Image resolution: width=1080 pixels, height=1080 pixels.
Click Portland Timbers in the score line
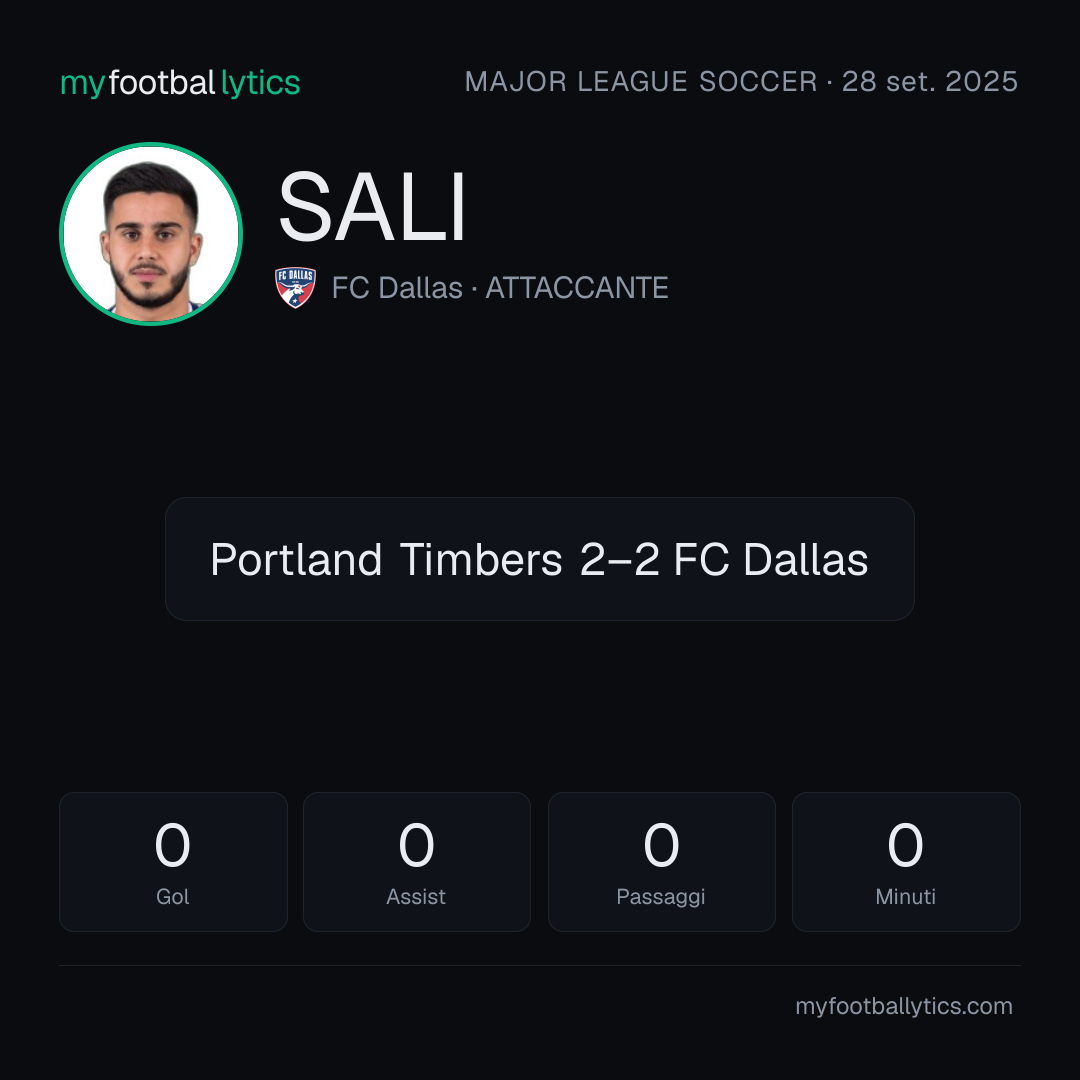click(x=386, y=559)
